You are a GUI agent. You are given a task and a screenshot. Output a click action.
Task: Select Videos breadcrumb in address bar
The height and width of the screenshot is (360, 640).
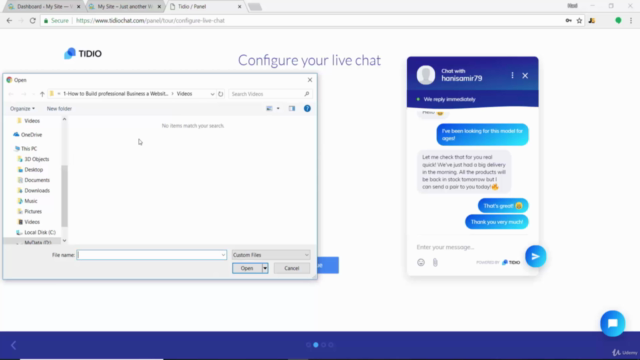(184, 94)
